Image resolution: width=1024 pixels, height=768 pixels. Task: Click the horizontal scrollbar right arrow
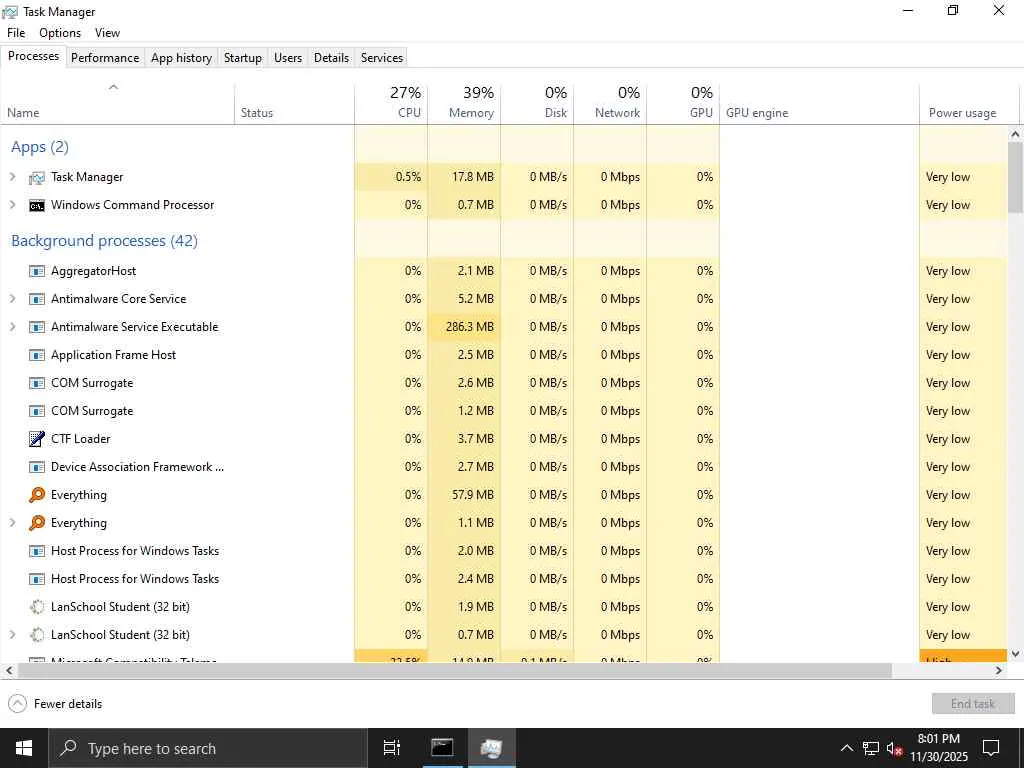point(999,671)
